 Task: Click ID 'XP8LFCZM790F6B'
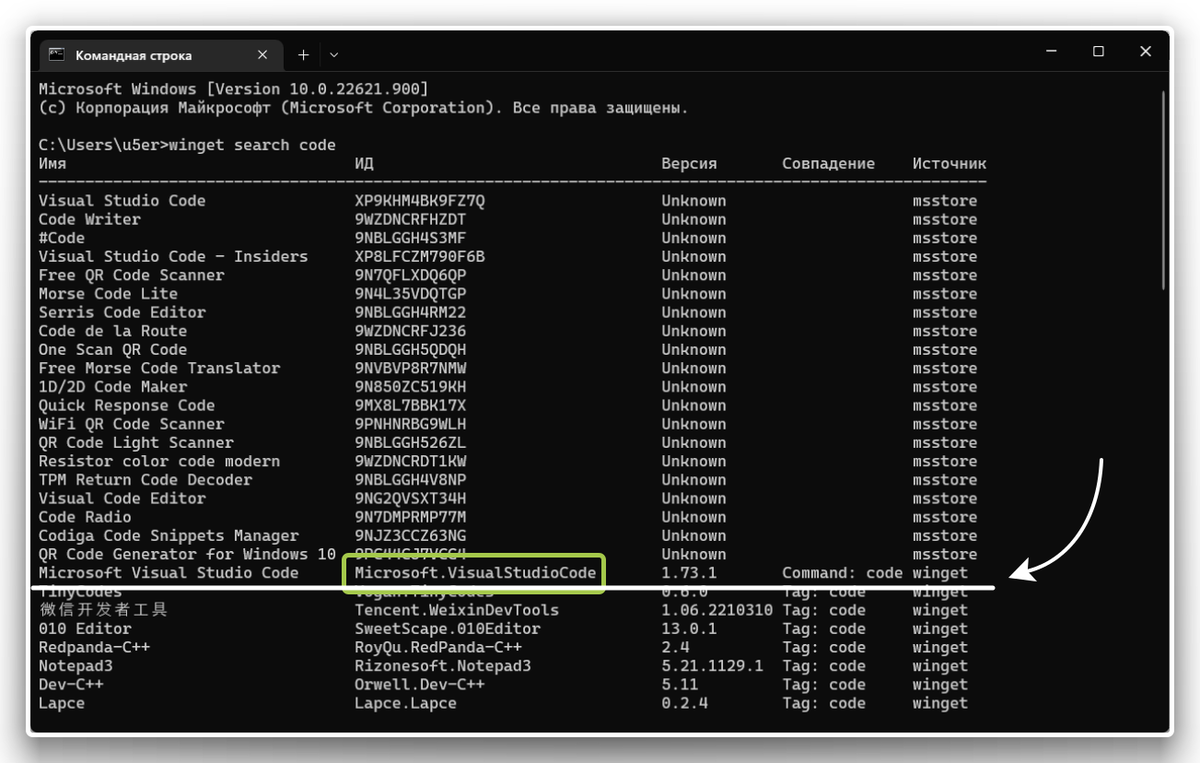click(x=420, y=256)
